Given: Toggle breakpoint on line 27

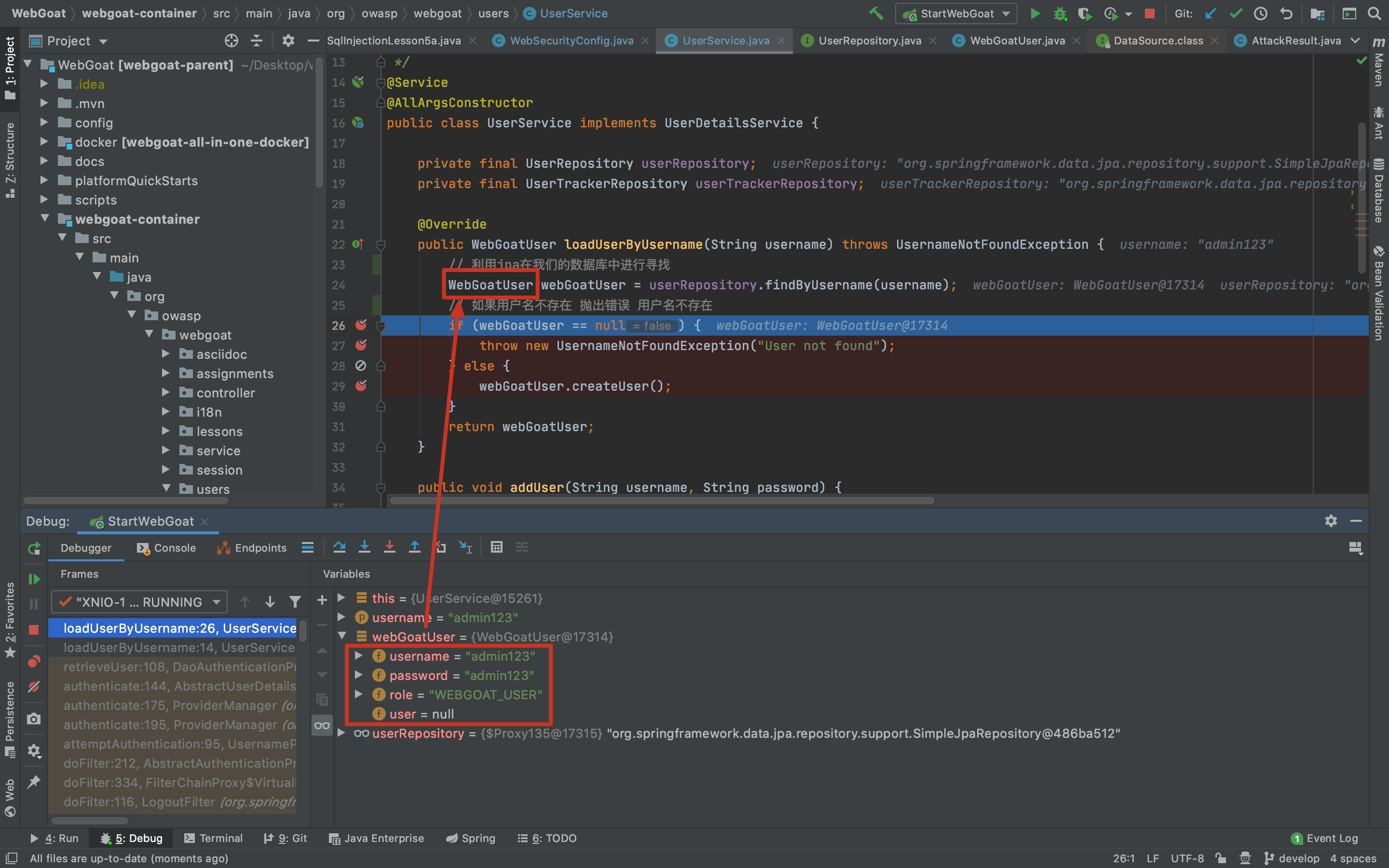Looking at the screenshot, I should (361, 346).
